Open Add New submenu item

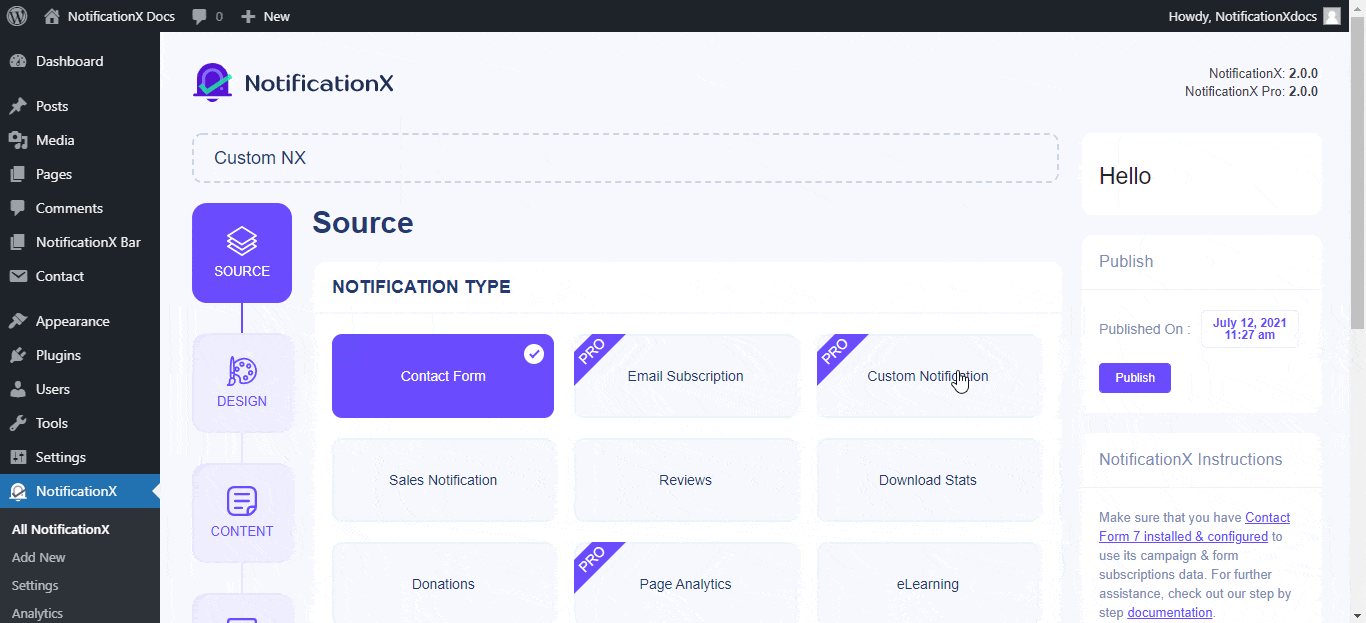click(x=39, y=557)
